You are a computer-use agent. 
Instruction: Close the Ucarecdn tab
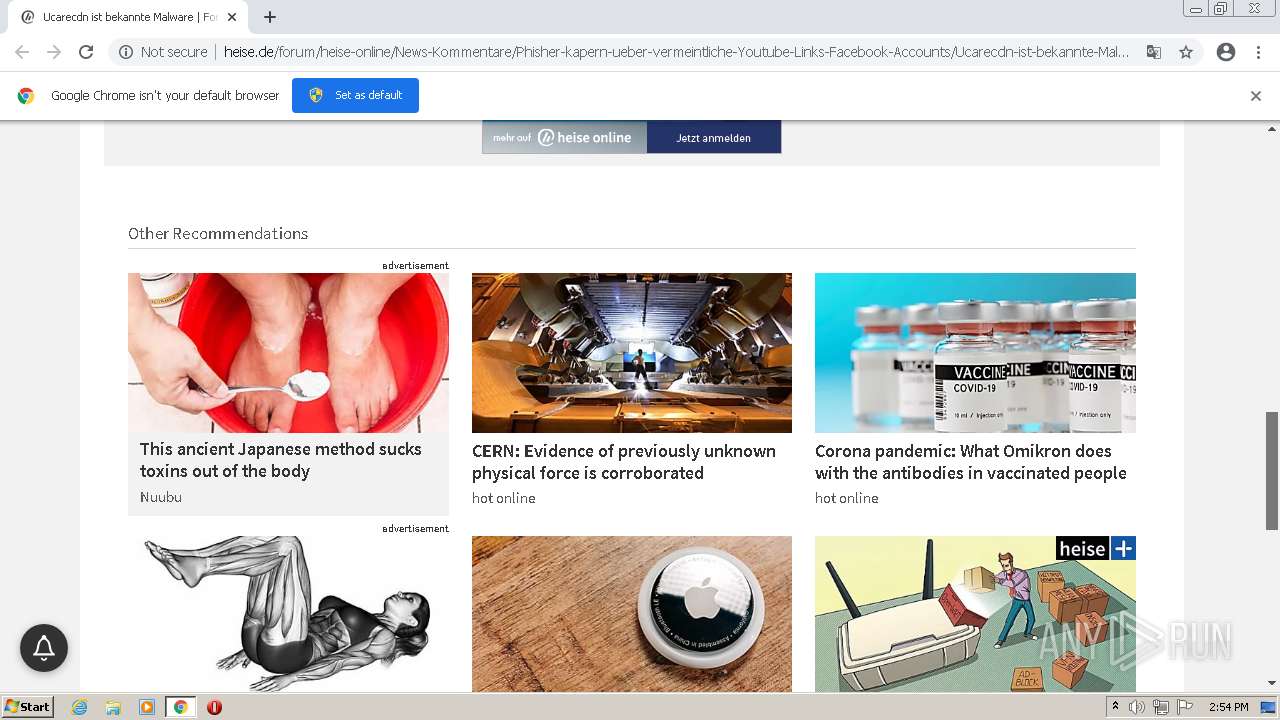pyautogui.click(x=232, y=17)
